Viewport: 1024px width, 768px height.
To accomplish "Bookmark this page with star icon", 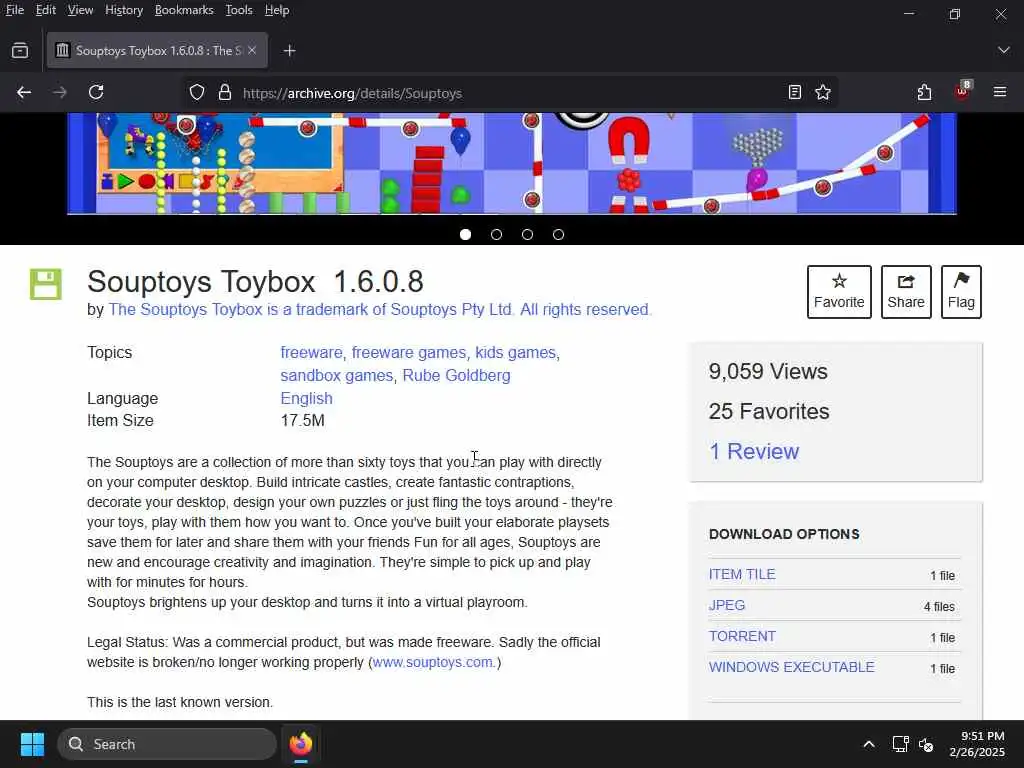I will (x=823, y=92).
